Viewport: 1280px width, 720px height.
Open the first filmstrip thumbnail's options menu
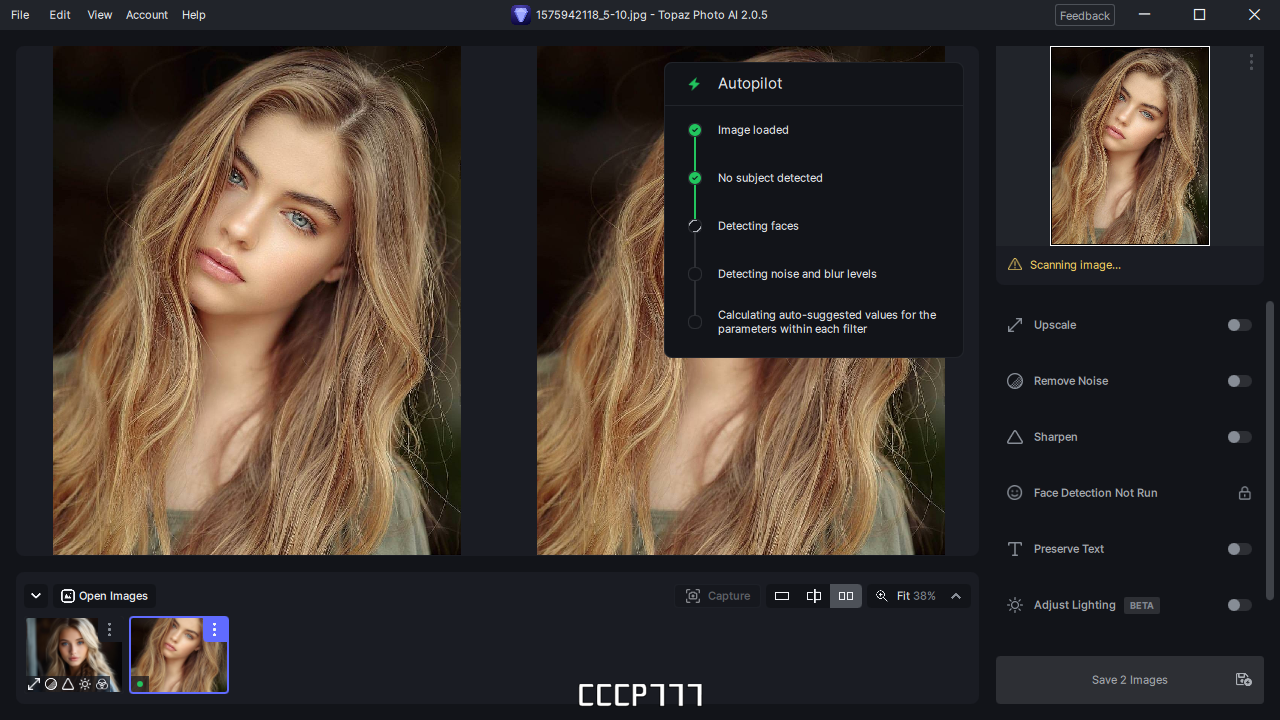pyautogui.click(x=110, y=630)
